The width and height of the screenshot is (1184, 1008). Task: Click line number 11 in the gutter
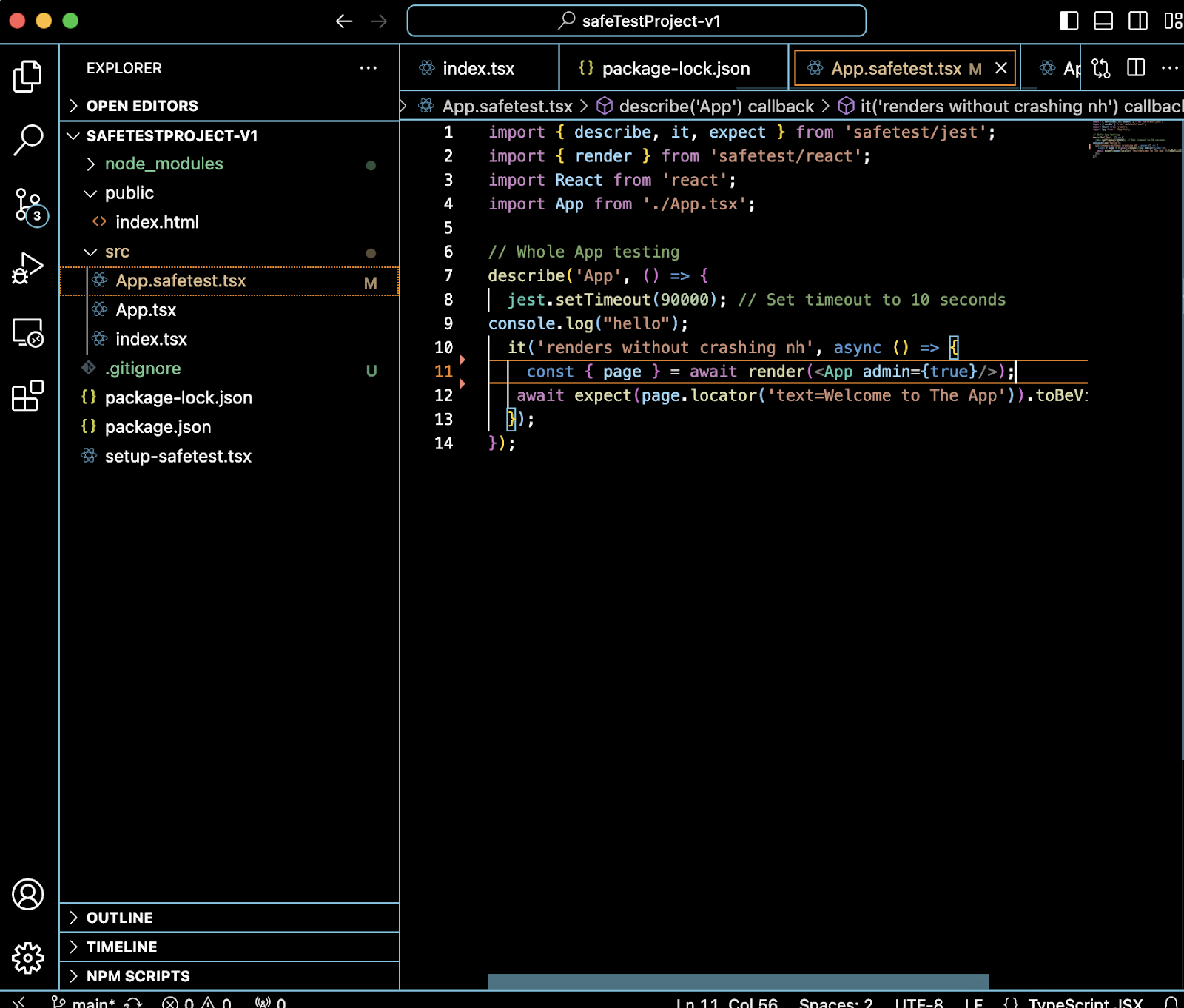click(x=443, y=372)
